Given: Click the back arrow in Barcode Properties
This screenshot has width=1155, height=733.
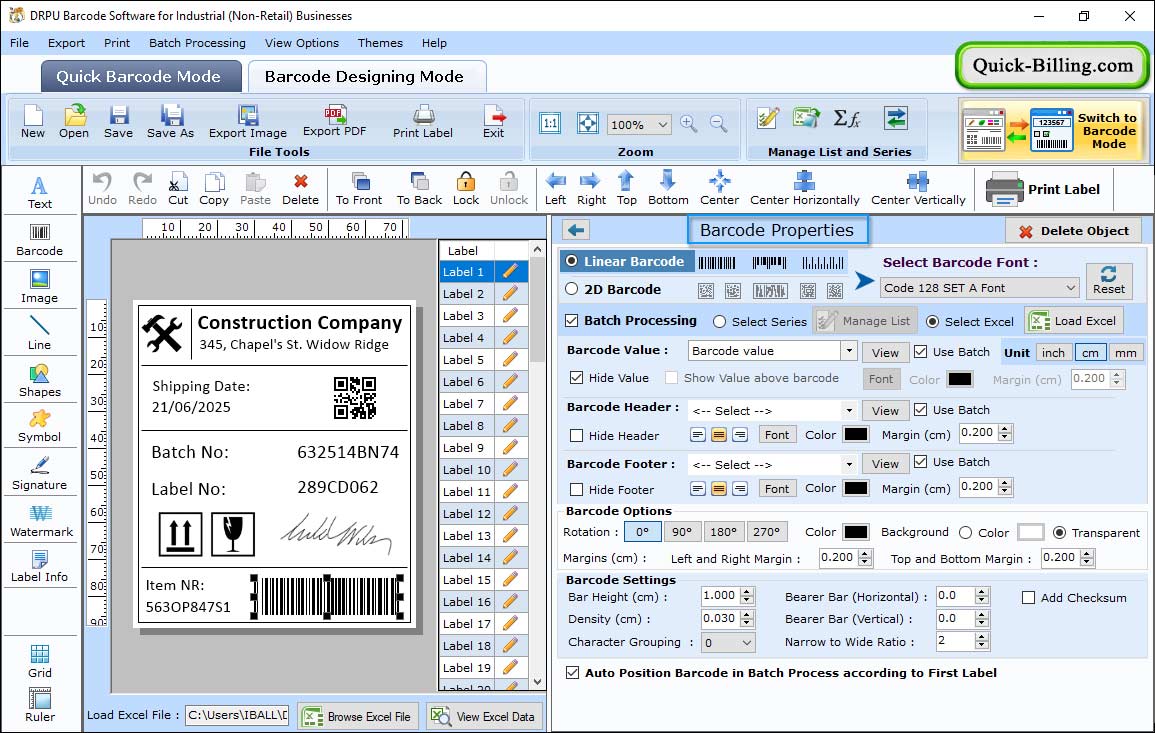Looking at the screenshot, I should pos(576,231).
